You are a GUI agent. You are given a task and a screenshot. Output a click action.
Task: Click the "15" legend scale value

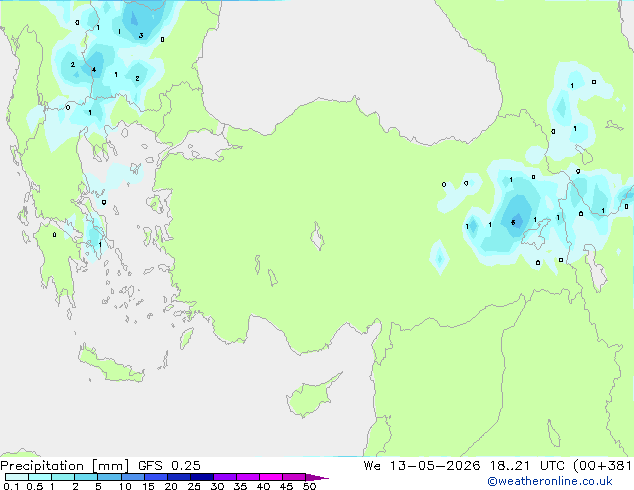click(x=148, y=486)
